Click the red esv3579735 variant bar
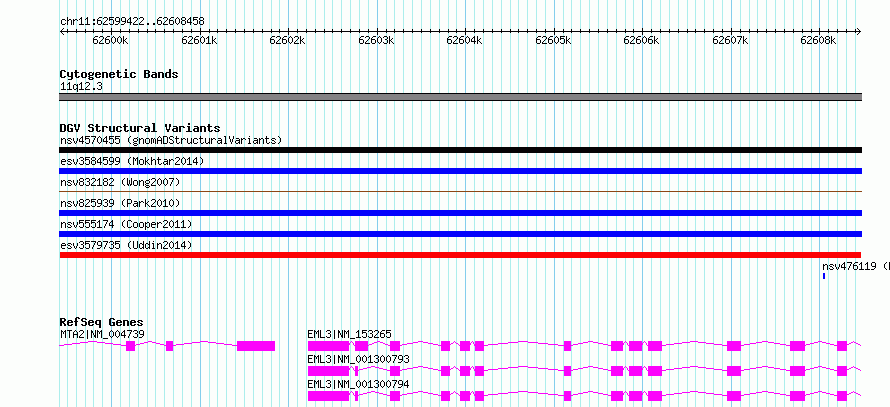The image size is (890, 407). (460, 255)
